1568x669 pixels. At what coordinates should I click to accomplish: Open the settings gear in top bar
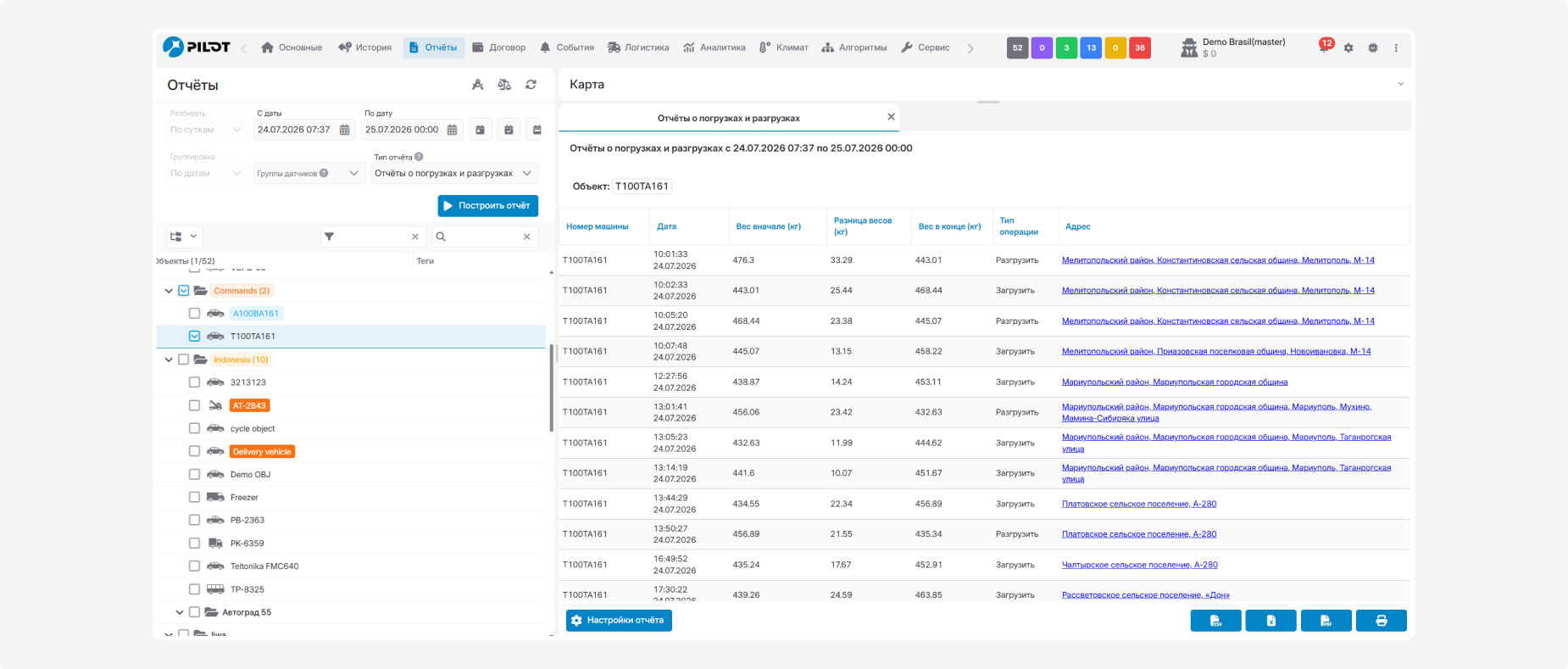tap(1348, 47)
